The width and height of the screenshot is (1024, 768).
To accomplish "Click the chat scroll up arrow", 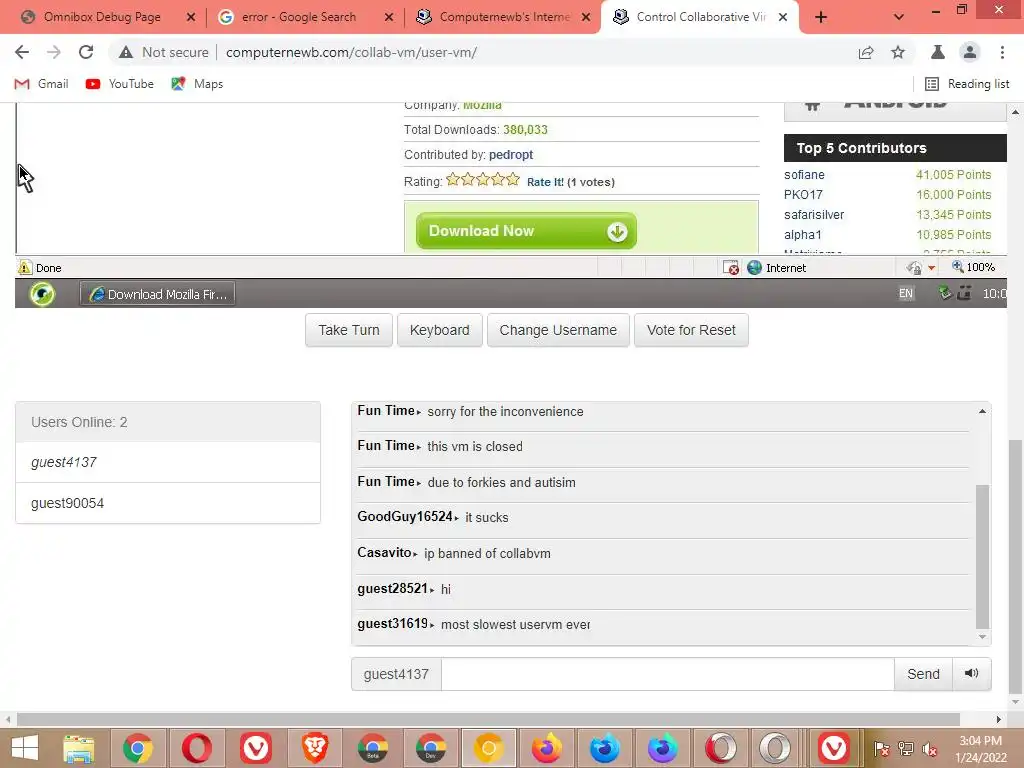I will tap(982, 411).
